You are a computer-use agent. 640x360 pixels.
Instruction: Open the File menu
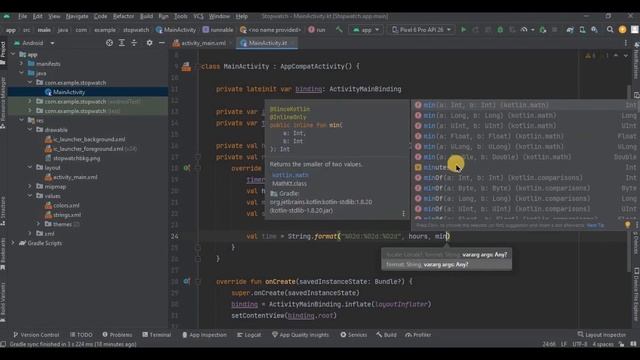pyautogui.click(x=22, y=16)
